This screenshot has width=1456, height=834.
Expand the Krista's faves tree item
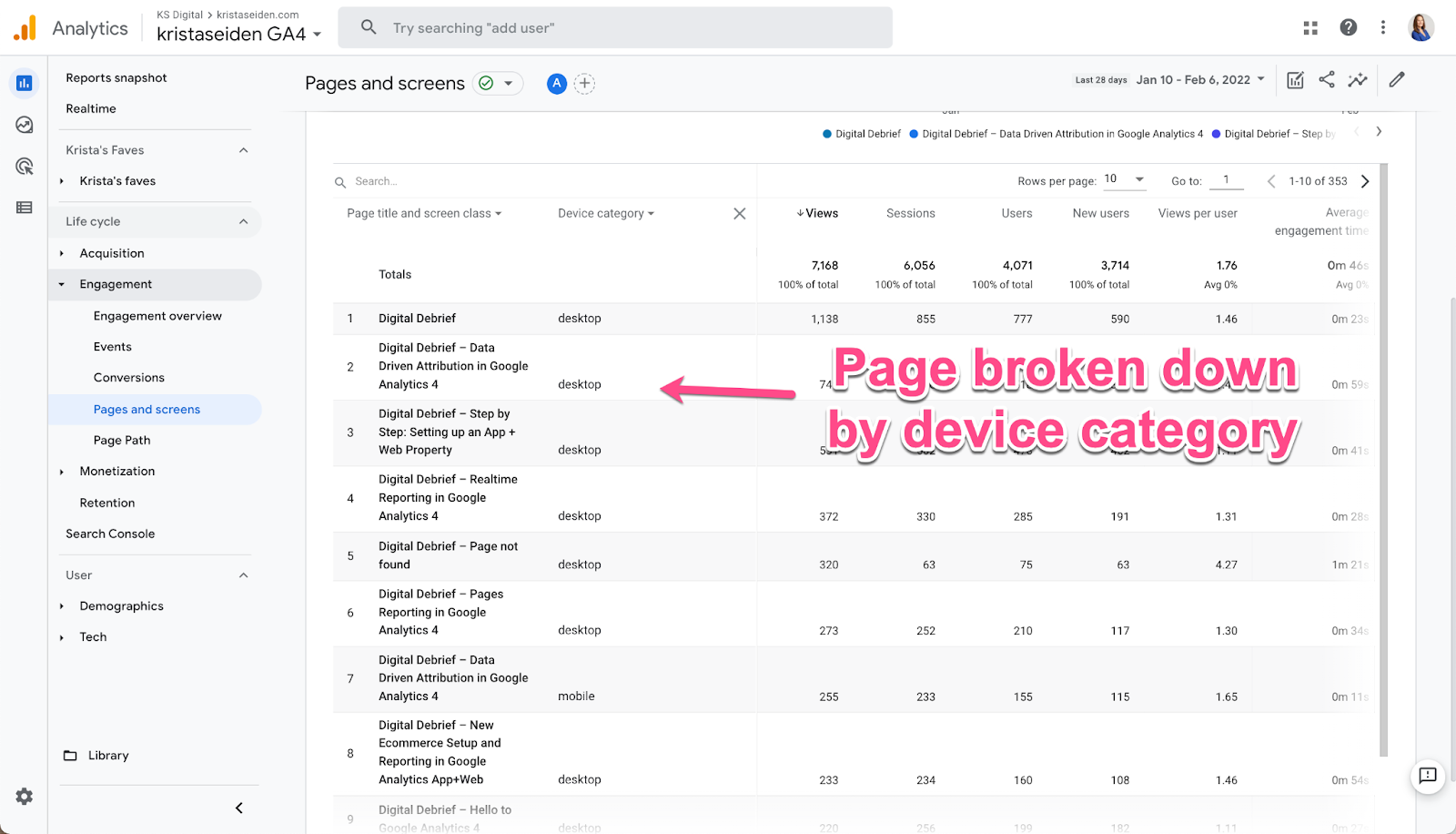tap(62, 181)
